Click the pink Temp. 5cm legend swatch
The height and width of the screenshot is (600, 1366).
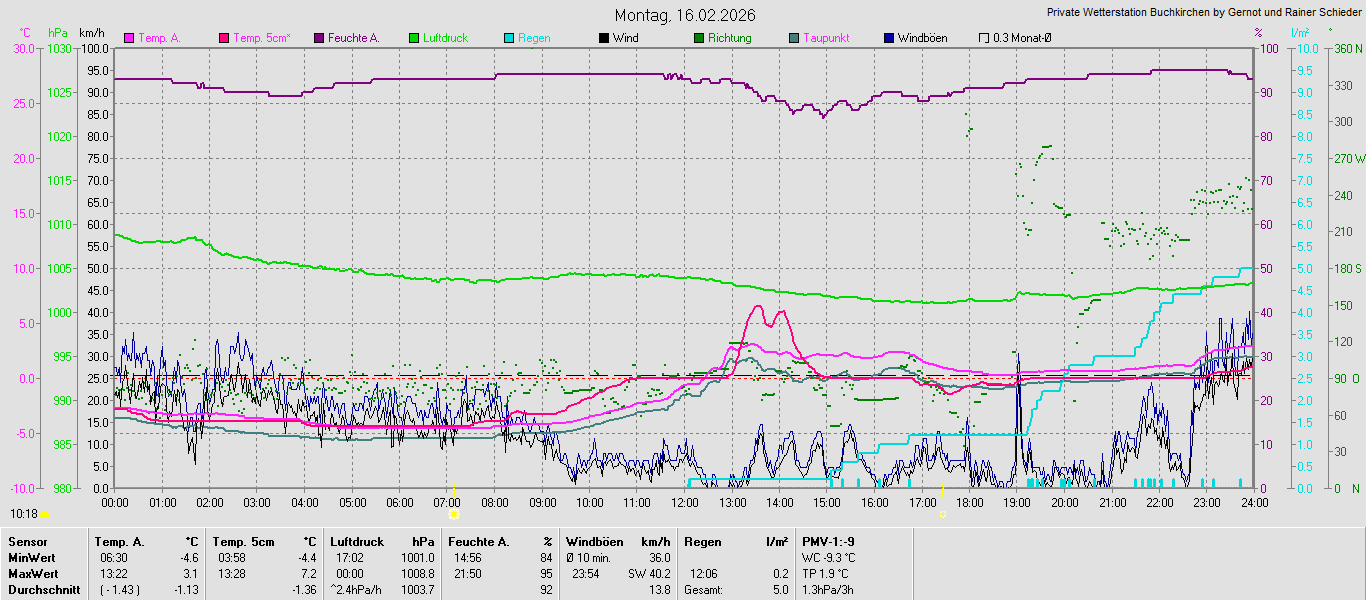click(x=223, y=38)
